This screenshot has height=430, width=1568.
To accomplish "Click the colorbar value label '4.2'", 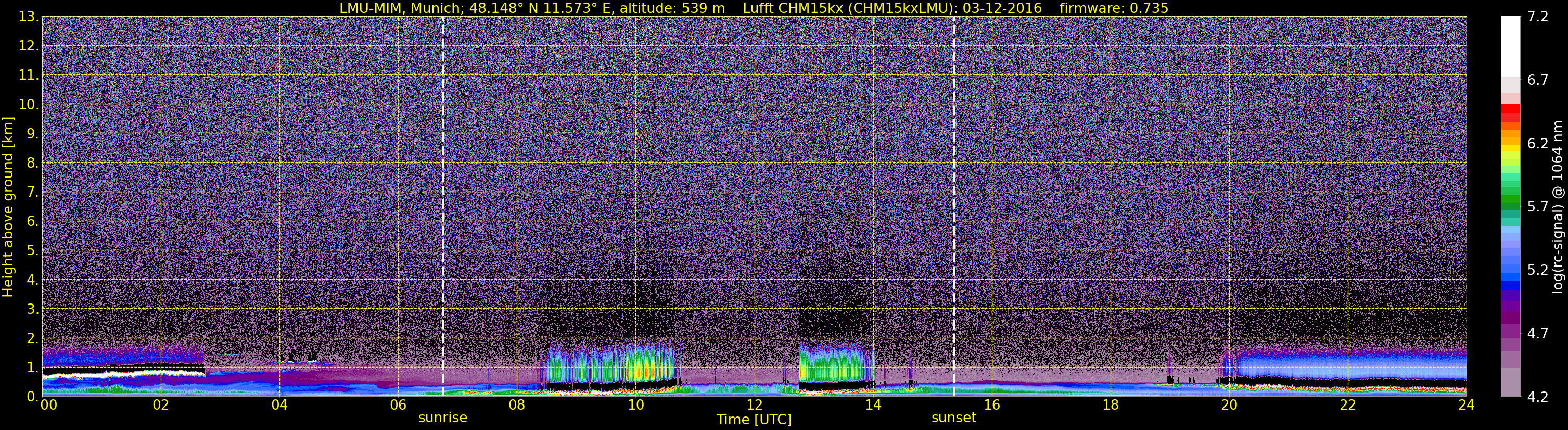I will (x=1538, y=397).
